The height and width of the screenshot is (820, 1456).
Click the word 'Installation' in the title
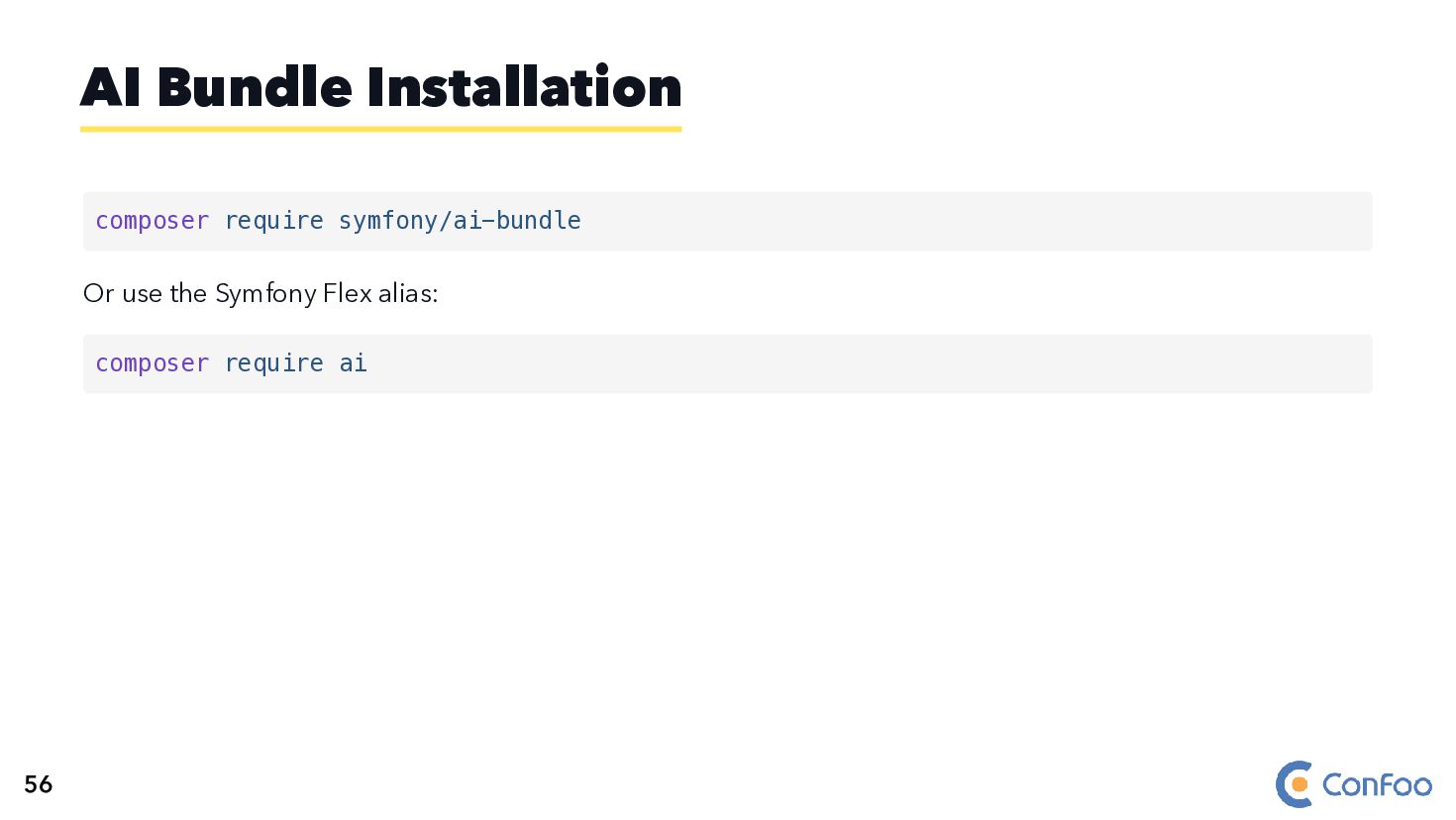pos(524,87)
